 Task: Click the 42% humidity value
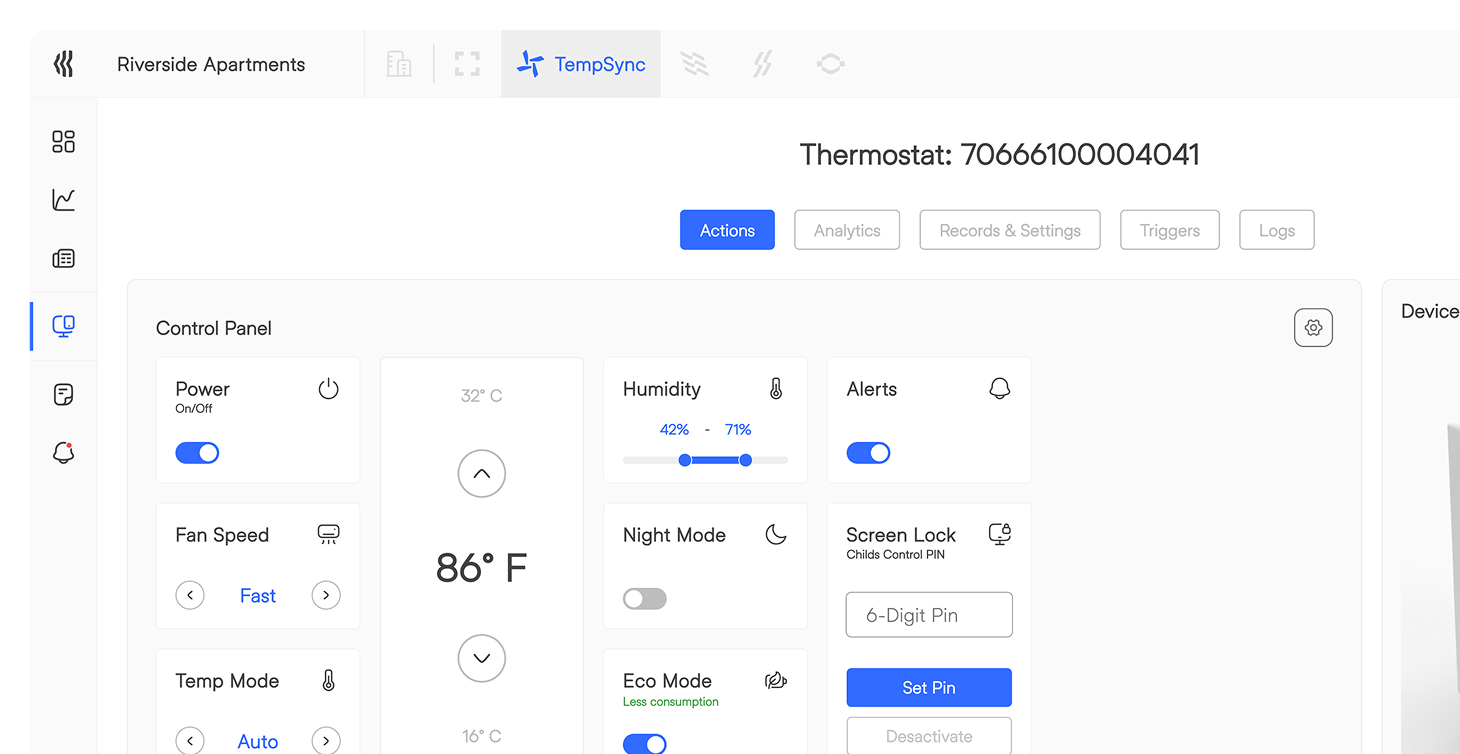(674, 430)
